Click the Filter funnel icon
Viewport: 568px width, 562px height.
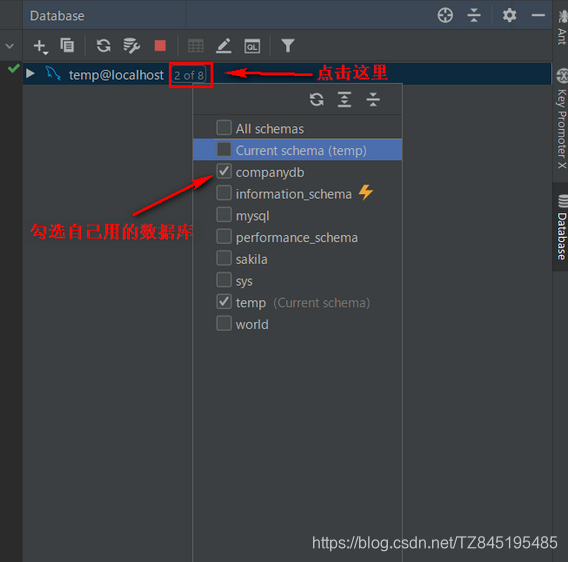pyautogui.click(x=288, y=46)
